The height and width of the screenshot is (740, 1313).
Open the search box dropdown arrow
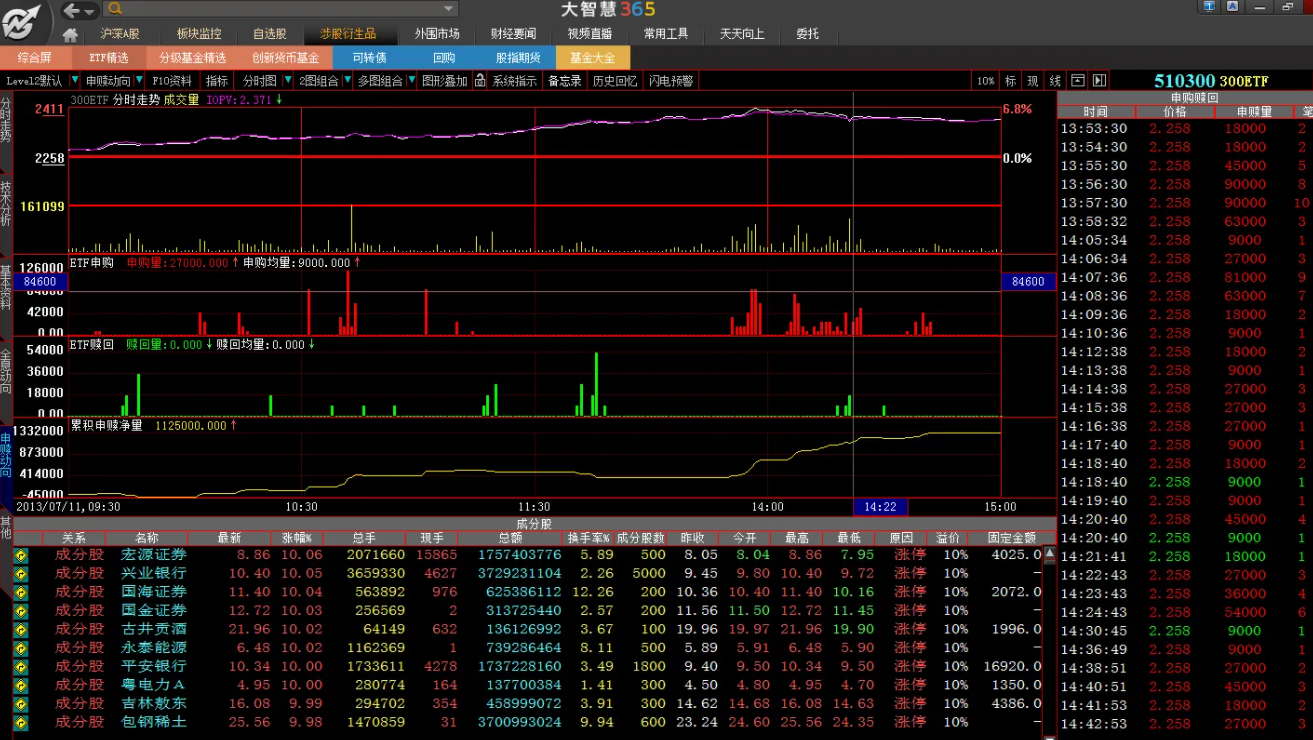pos(449,9)
